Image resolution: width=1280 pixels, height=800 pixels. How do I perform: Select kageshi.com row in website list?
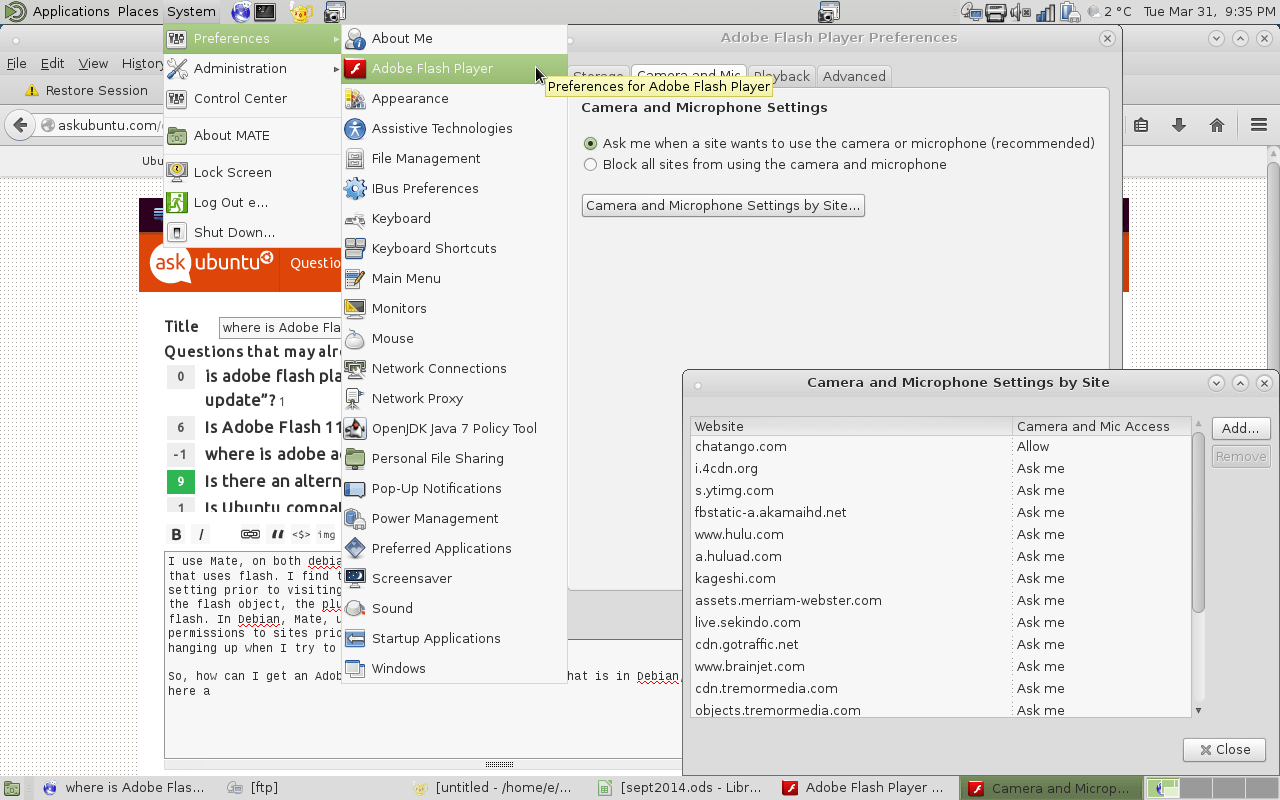point(940,578)
